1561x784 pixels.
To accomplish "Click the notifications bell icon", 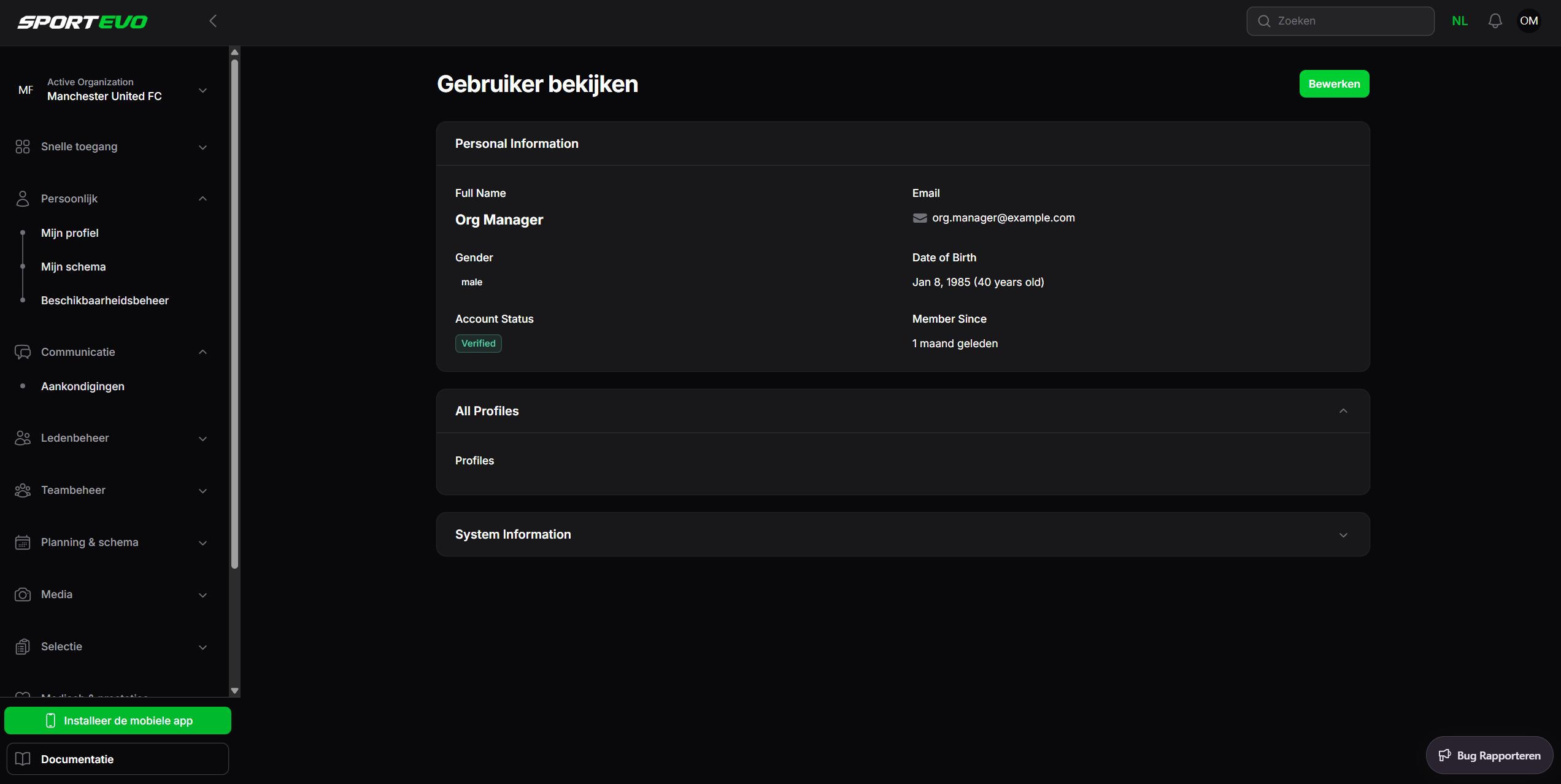I will [1495, 21].
